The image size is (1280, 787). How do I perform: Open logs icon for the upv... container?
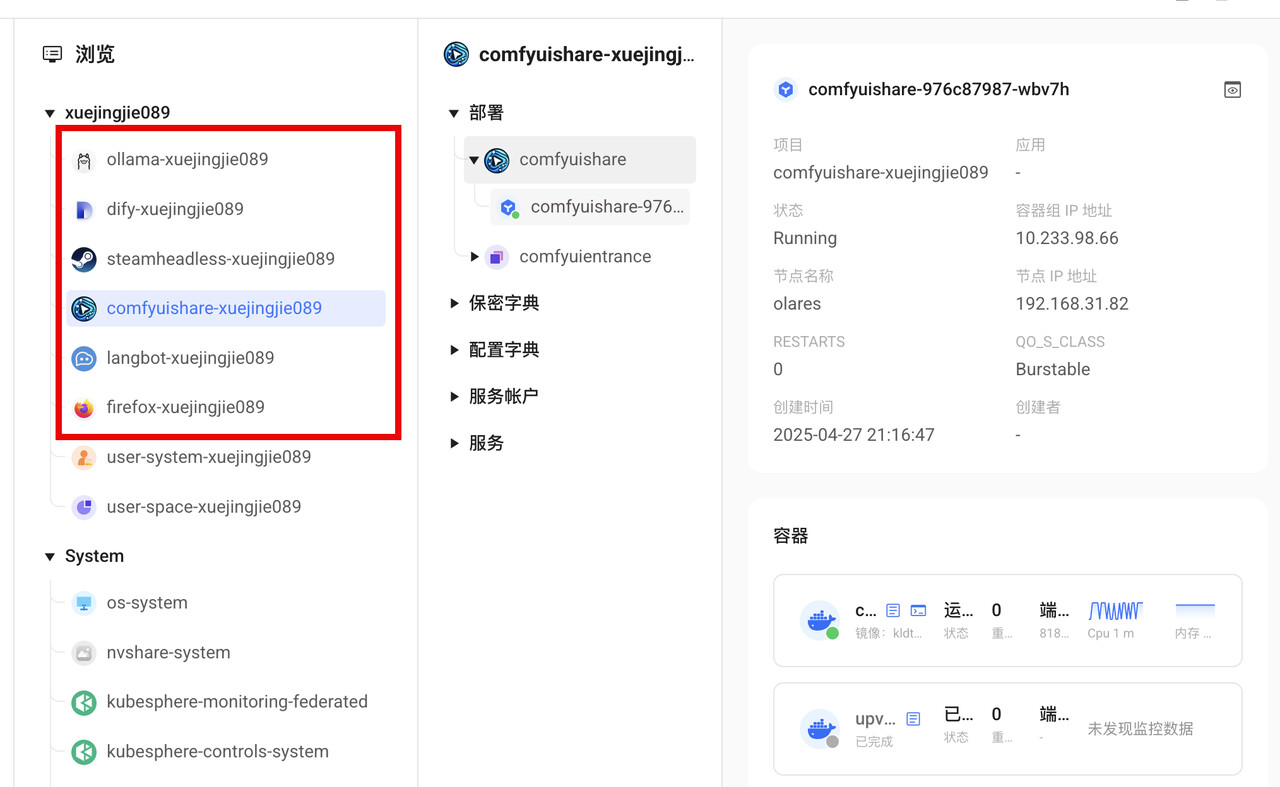click(x=913, y=719)
